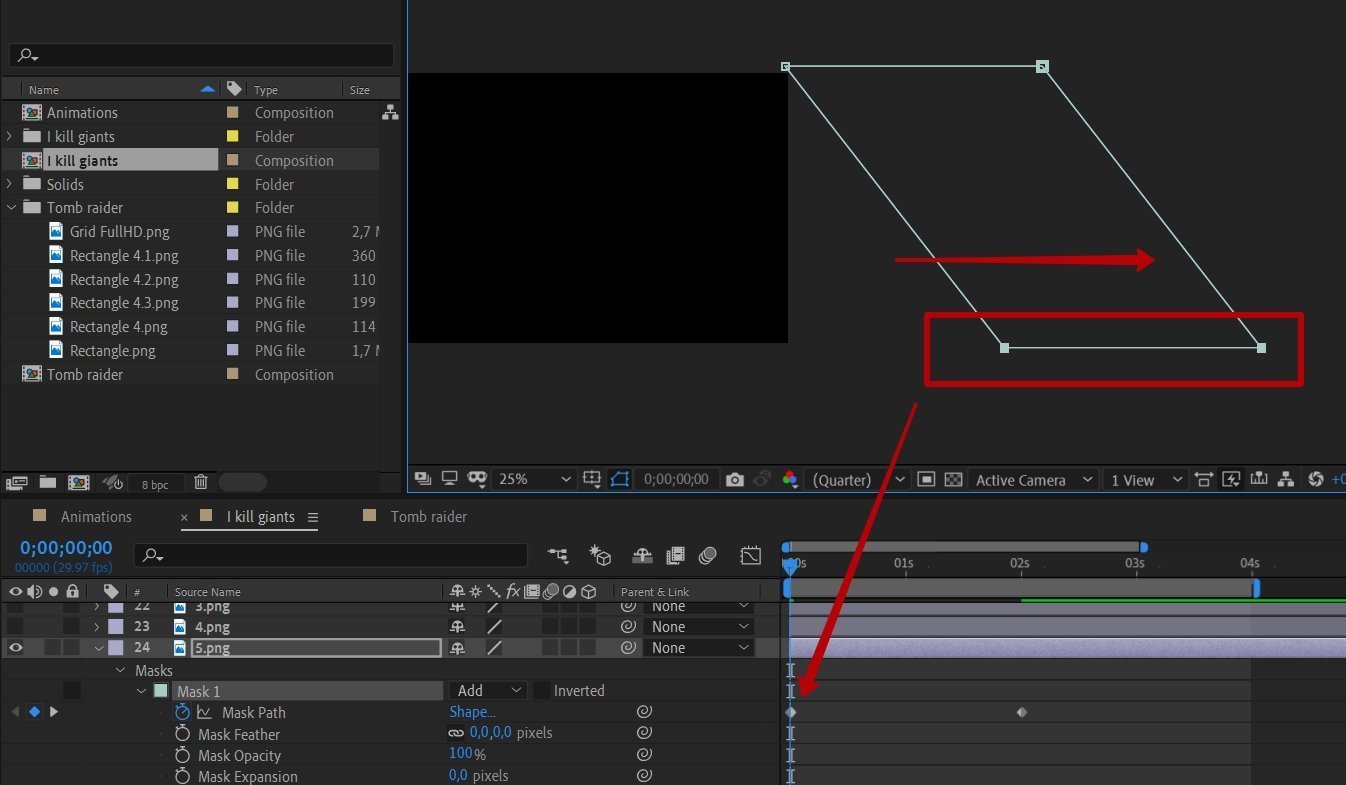1346x785 pixels.
Task: Toggle the transparency grid in viewer
Action: tap(953, 480)
